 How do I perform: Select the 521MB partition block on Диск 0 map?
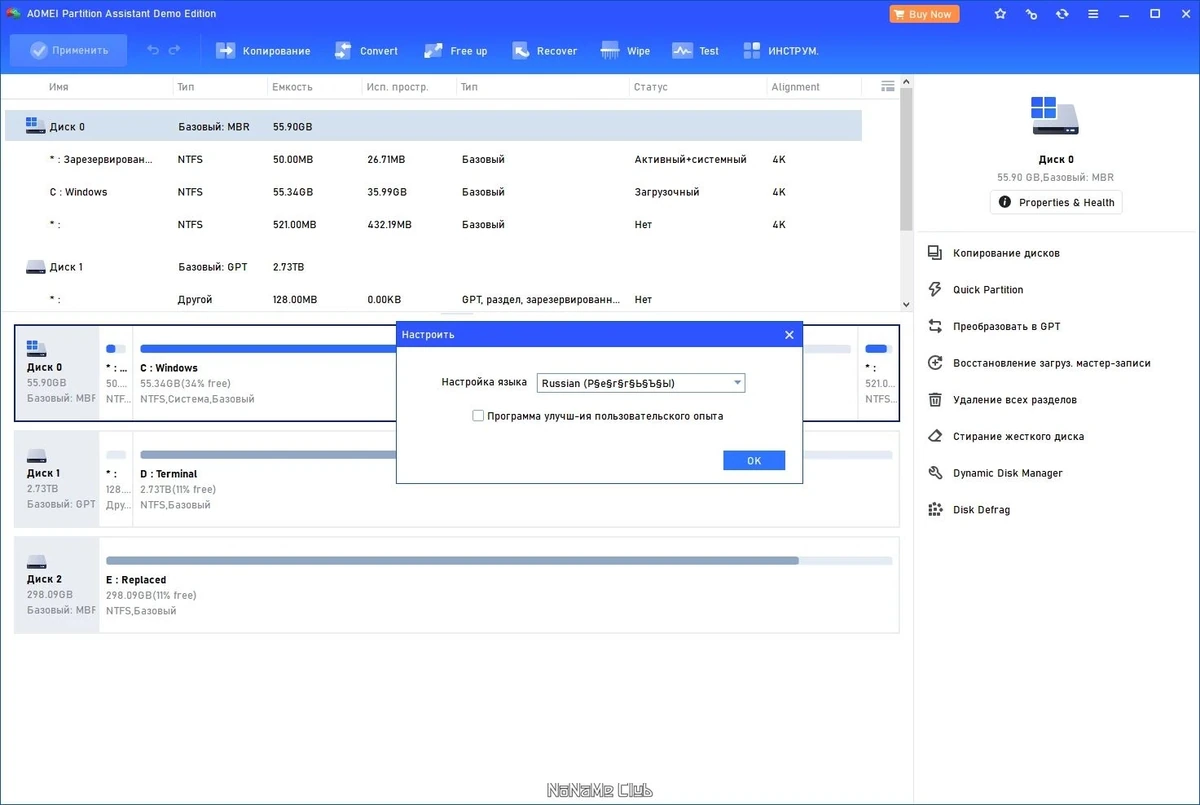click(x=878, y=373)
